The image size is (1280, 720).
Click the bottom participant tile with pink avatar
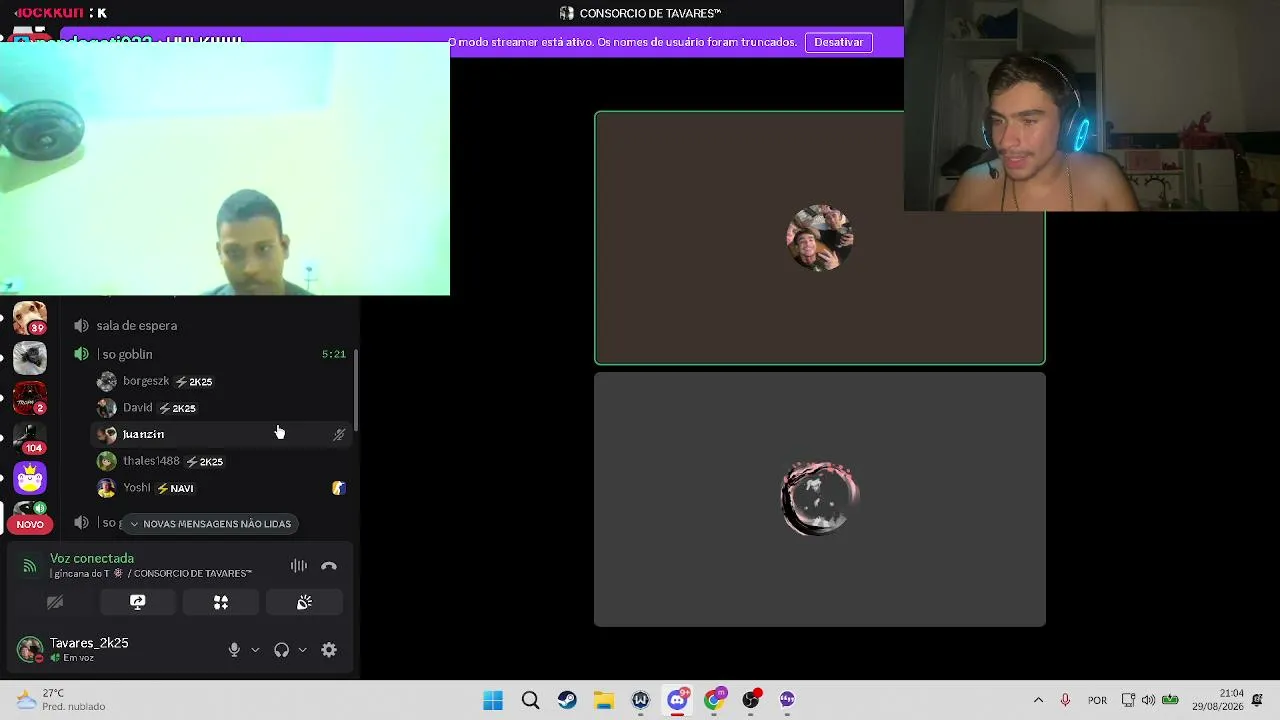820,499
